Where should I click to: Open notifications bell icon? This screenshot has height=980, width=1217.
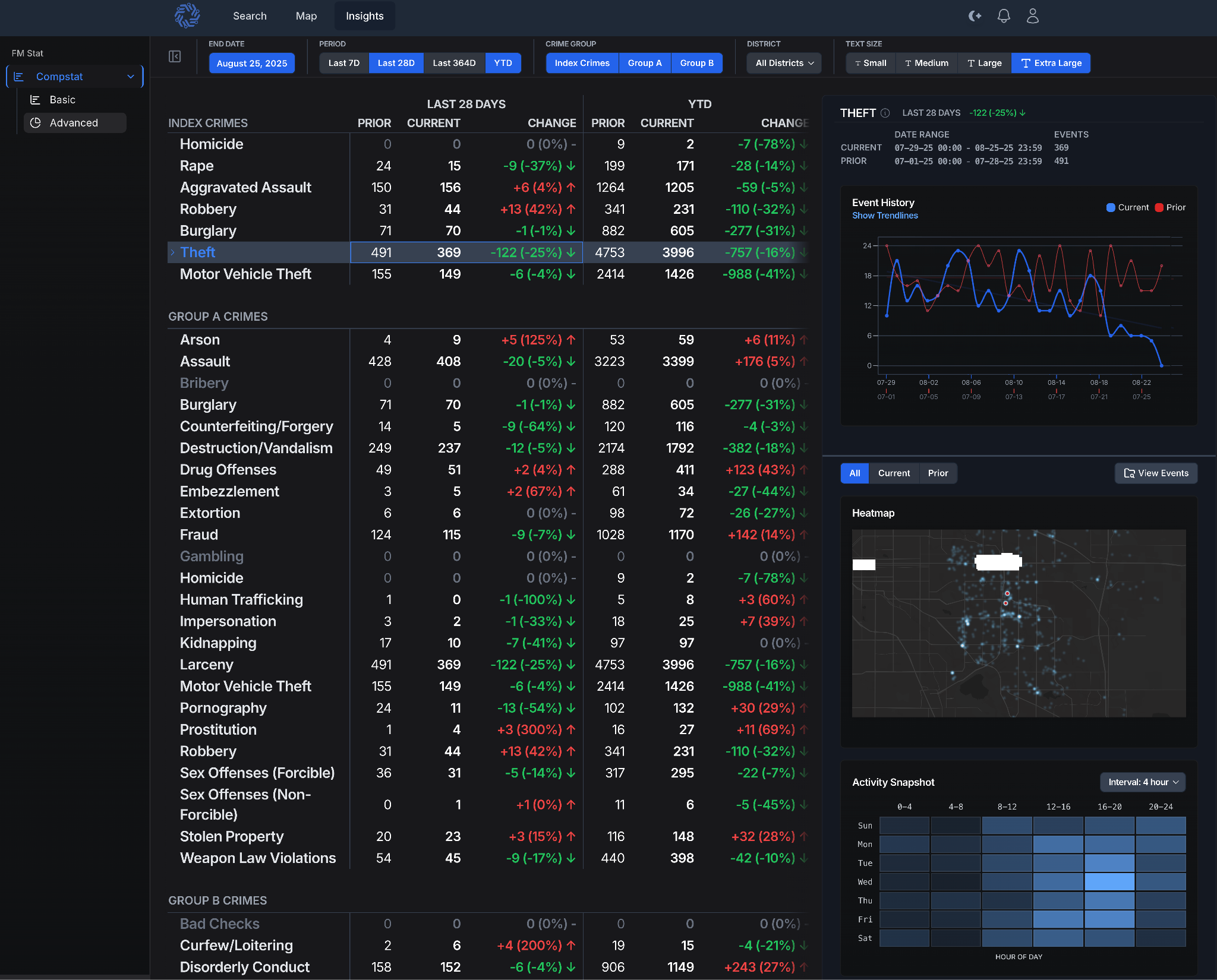[1004, 16]
